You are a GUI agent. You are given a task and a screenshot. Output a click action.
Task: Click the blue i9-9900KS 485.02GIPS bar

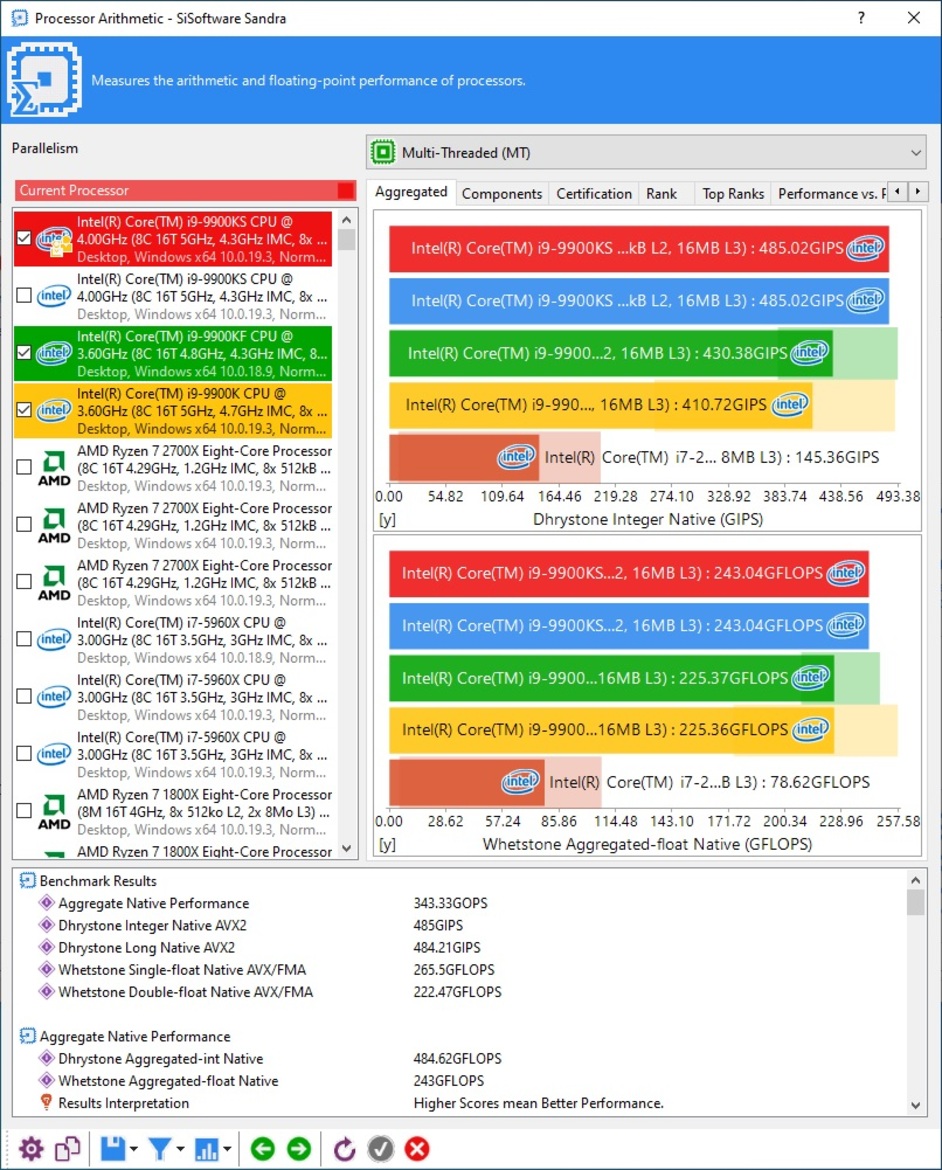click(639, 301)
